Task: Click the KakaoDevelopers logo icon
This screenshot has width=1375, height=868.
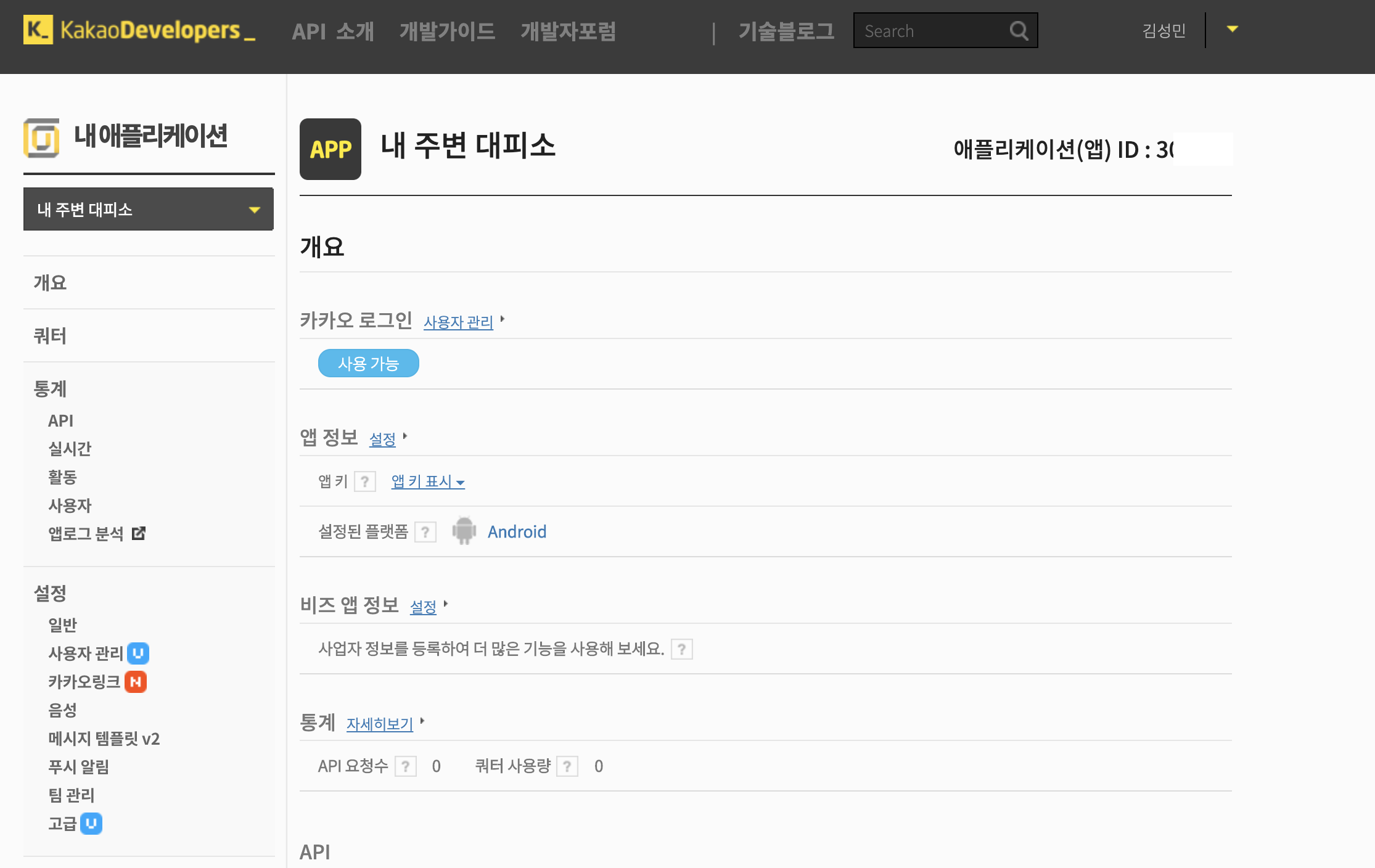Action: coord(38,30)
